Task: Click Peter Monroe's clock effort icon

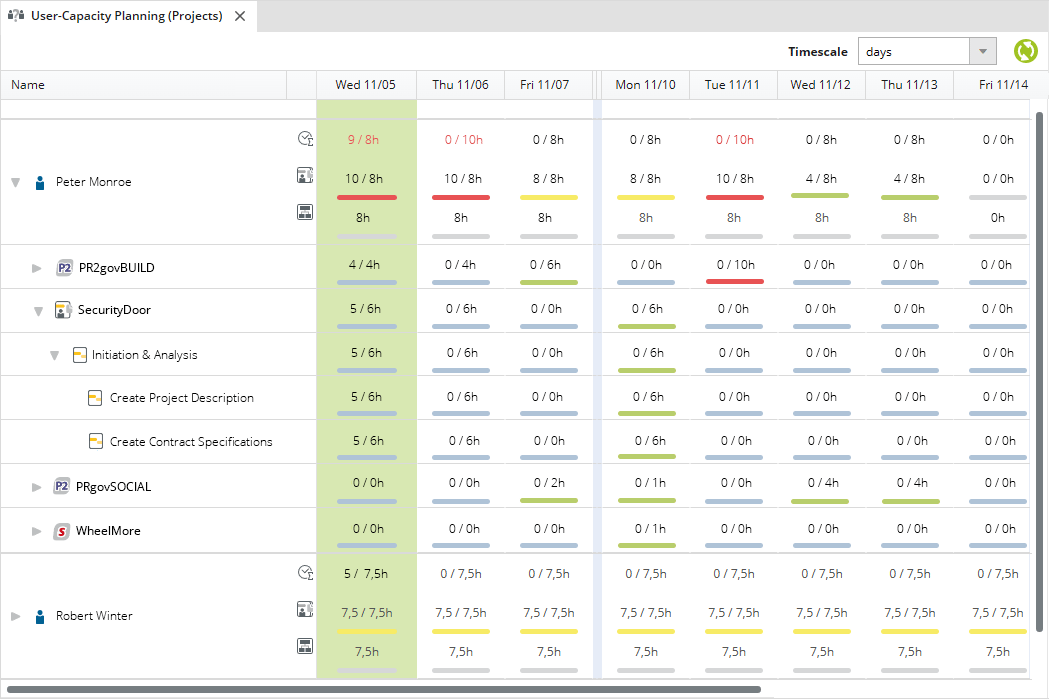Action: (305, 139)
